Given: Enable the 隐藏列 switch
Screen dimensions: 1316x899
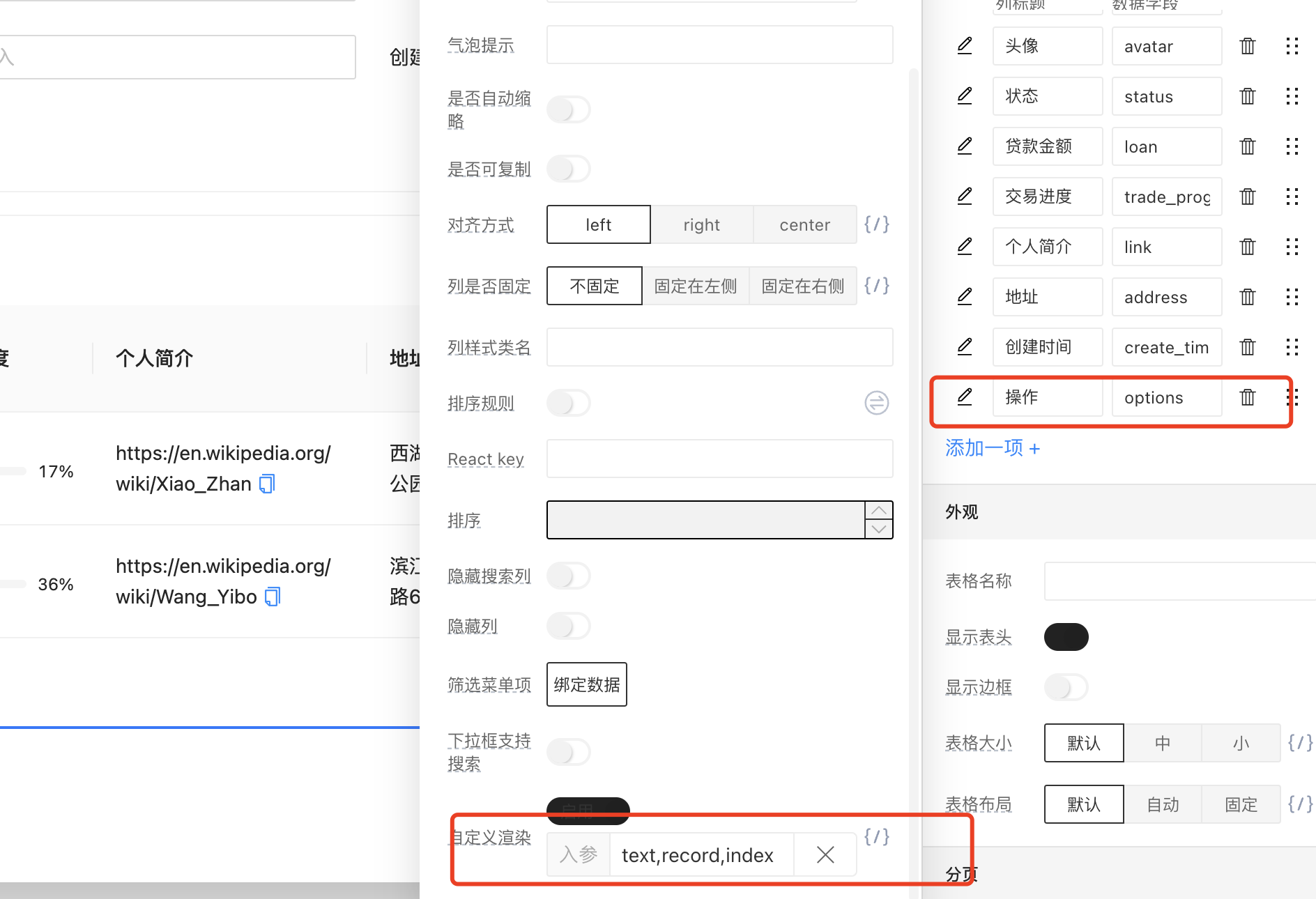Looking at the screenshot, I should click(569, 626).
